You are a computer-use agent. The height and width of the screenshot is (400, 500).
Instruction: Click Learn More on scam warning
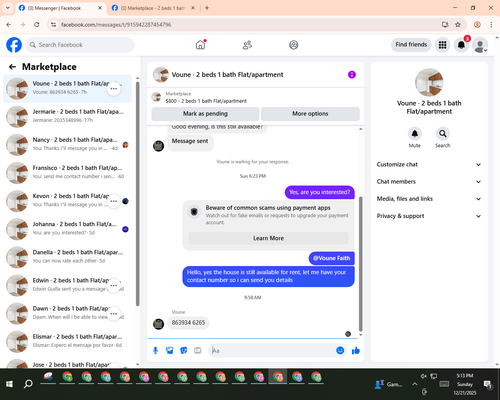click(268, 238)
